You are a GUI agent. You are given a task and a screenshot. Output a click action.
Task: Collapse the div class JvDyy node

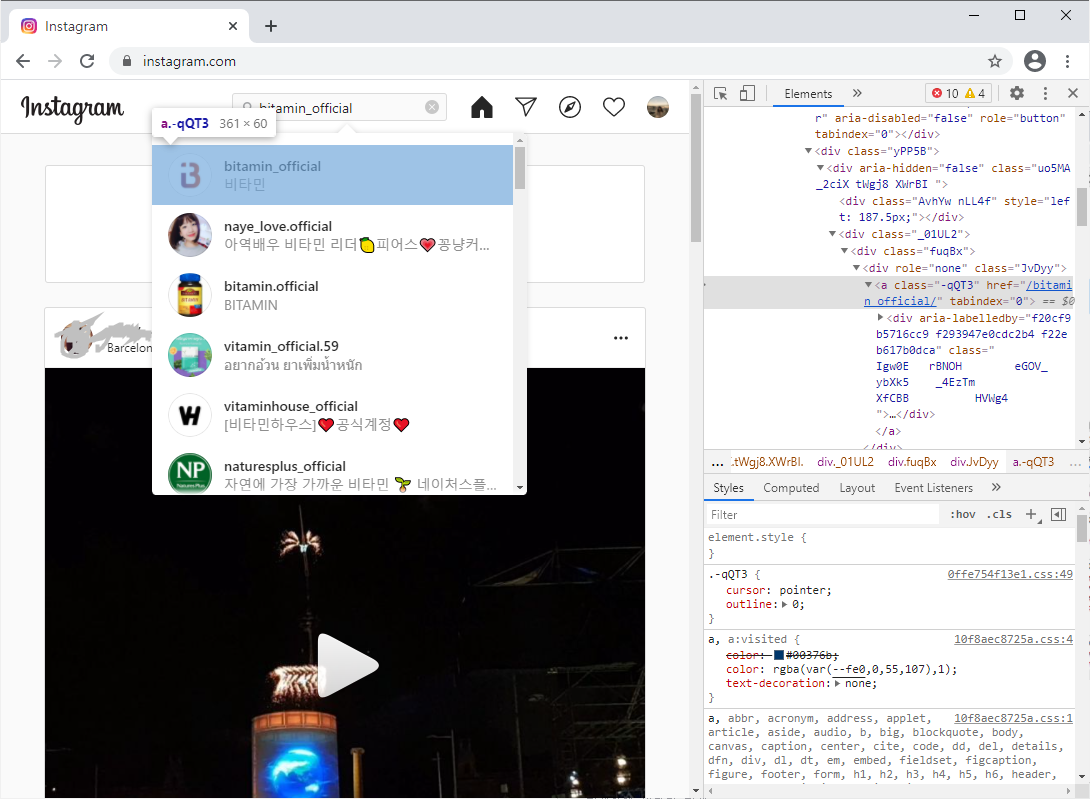[856, 268]
